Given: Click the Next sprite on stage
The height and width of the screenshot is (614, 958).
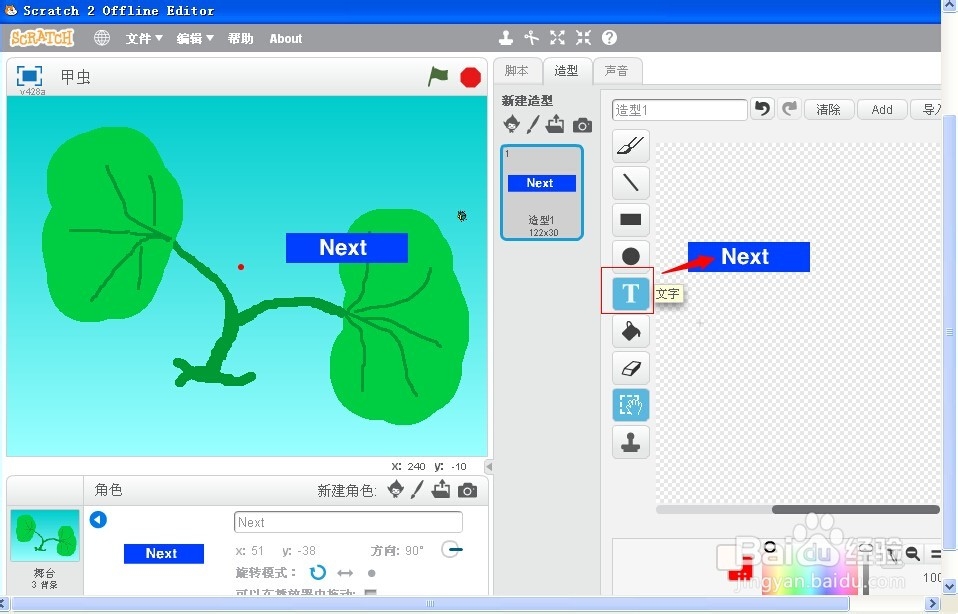Looking at the screenshot, I should 346,247.
